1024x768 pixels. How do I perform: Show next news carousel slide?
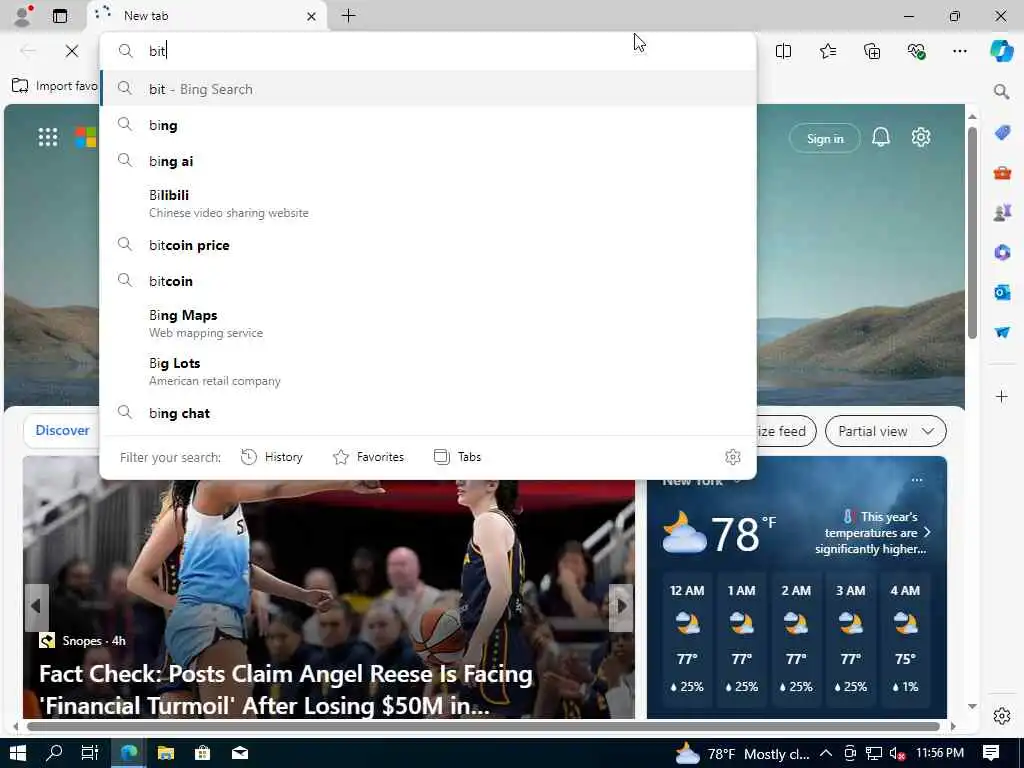coord(621,607)
